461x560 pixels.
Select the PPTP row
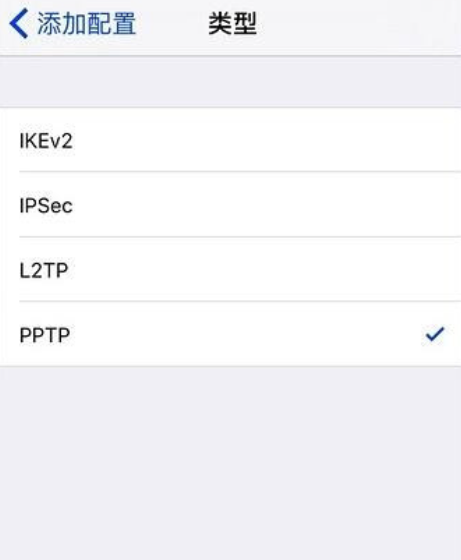pos(230,334)
